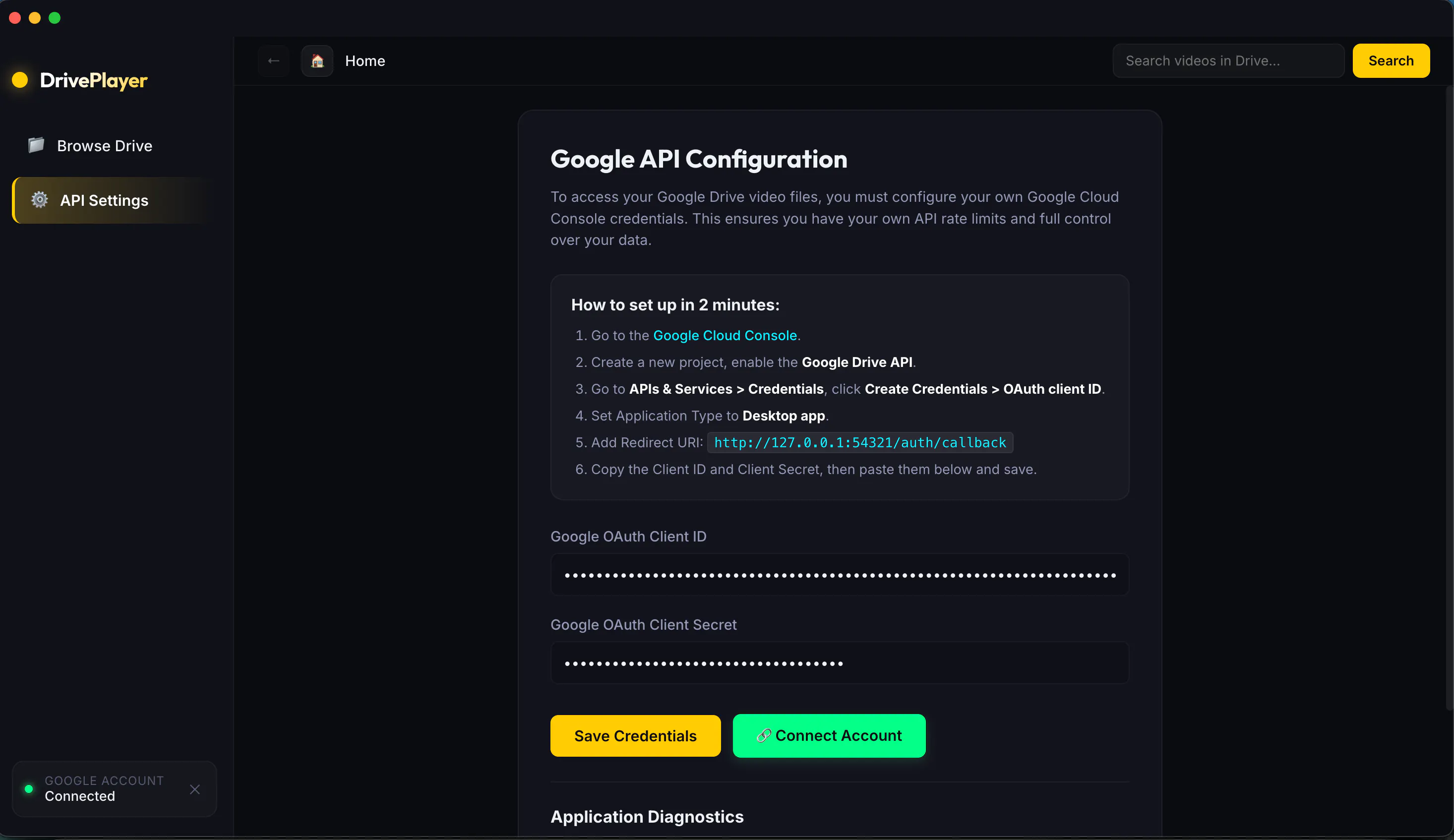Click the gear icon beside API Settings
The height and width of the screenshot is (840, 1454).
tap(39, 200)
